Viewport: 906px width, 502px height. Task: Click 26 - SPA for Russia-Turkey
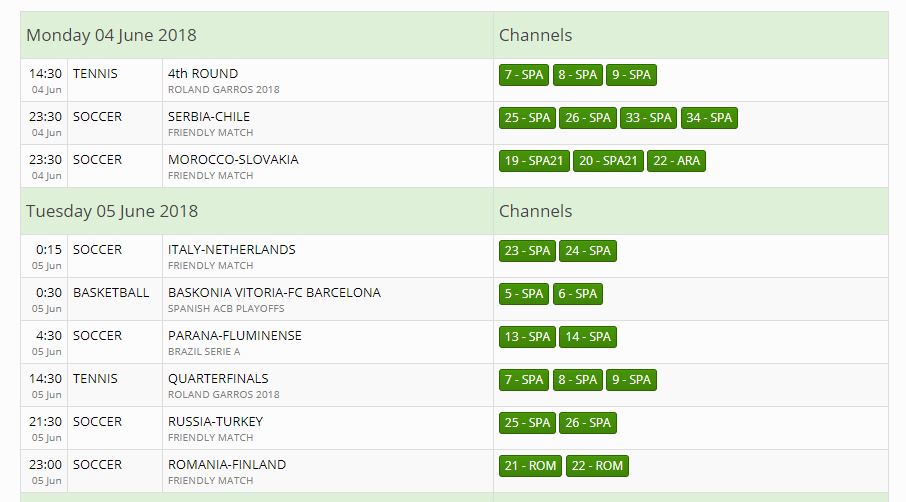tap(588, 423)
